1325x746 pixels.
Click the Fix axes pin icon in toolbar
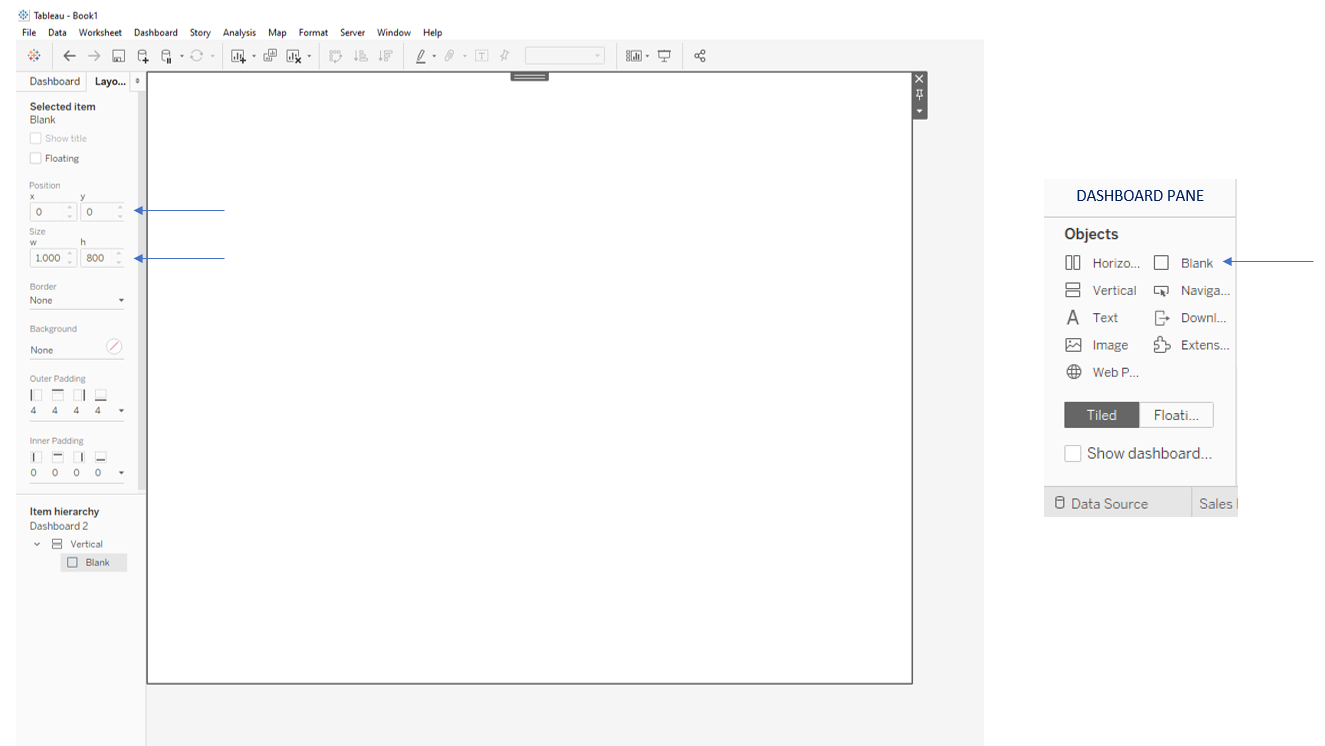pyautogui.click(x=504, y=56)
